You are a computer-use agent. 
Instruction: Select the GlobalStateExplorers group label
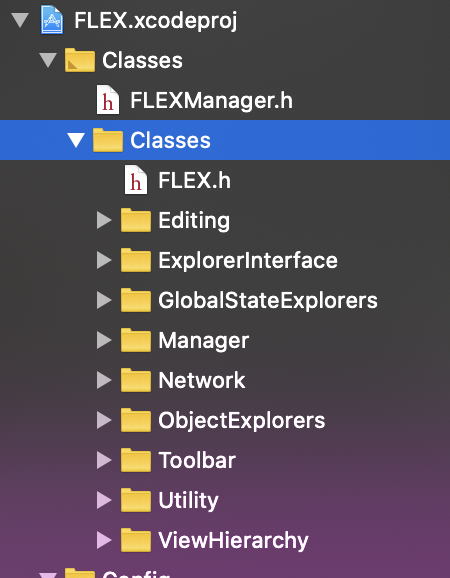(268, 300)
